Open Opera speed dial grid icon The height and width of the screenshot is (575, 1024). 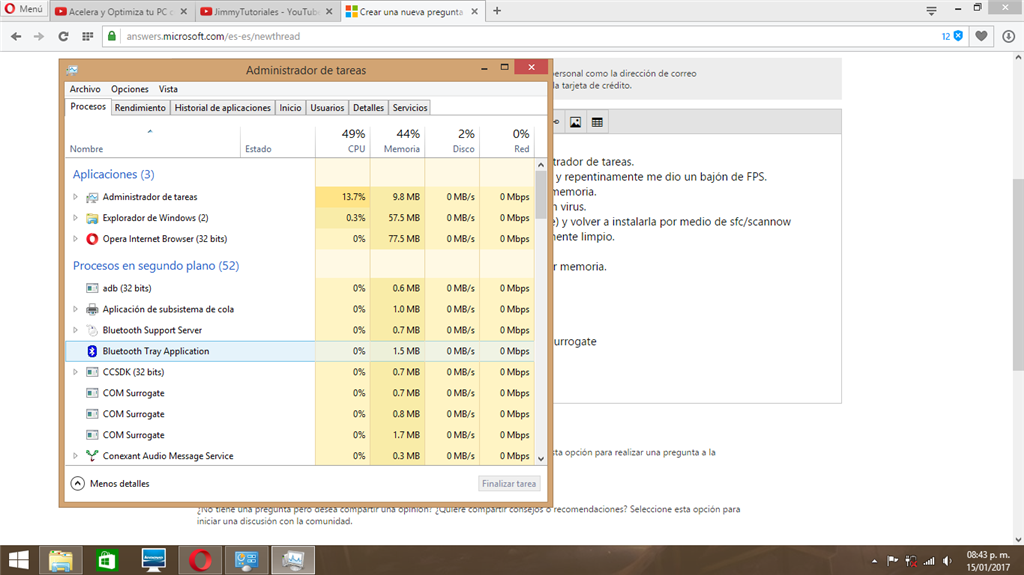click(x=88, y=37)
